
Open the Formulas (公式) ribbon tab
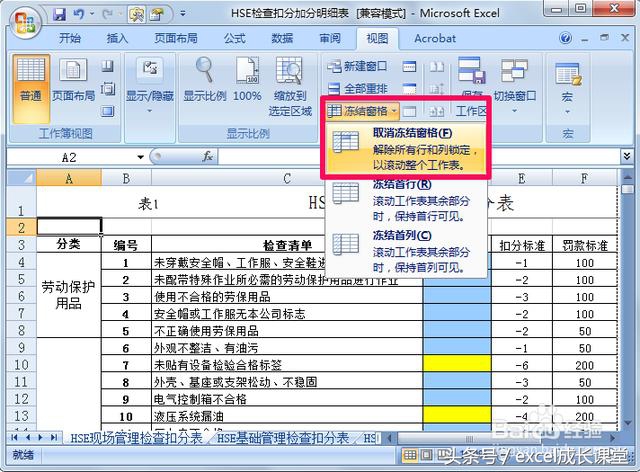point(234,39)
